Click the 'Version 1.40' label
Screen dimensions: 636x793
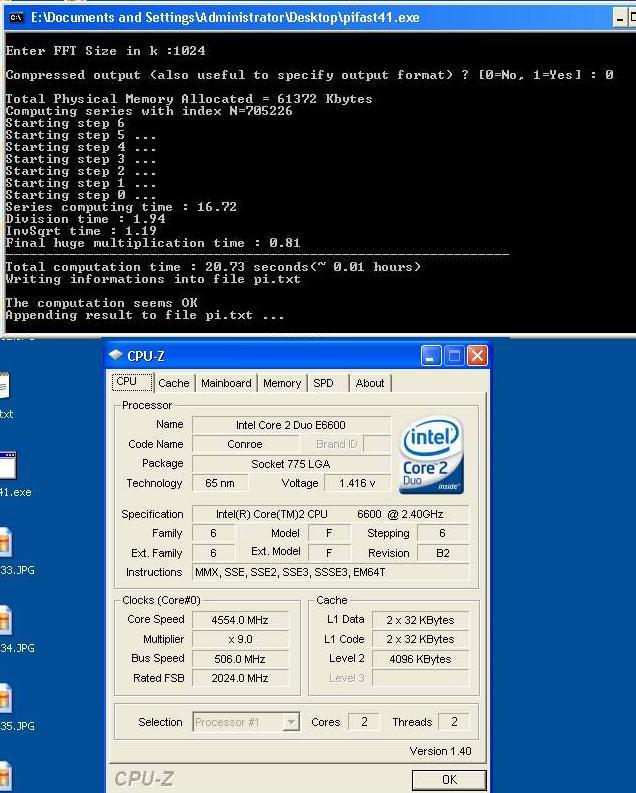[x=440, y=751]
